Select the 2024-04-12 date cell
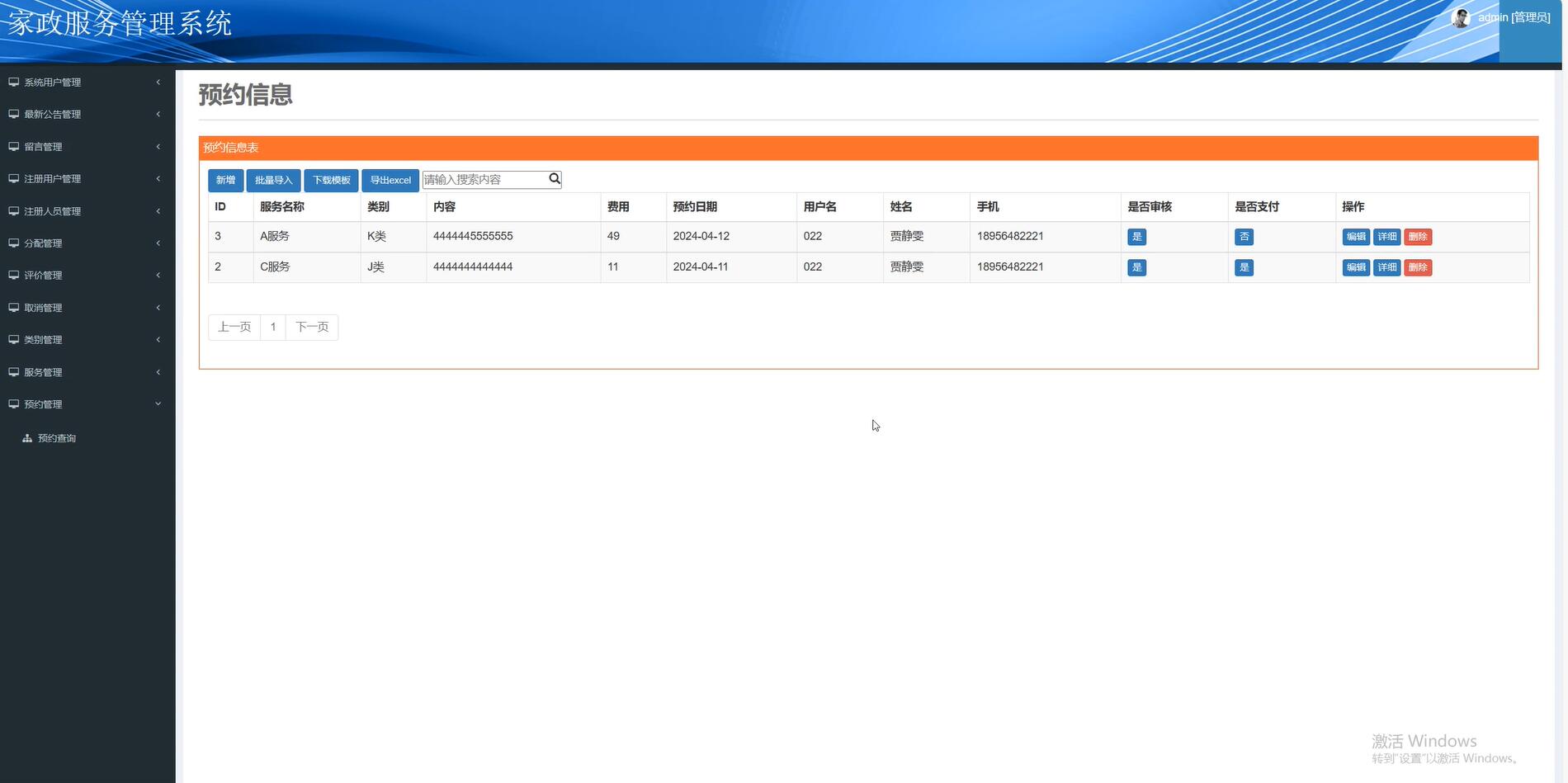 (731, 237)
